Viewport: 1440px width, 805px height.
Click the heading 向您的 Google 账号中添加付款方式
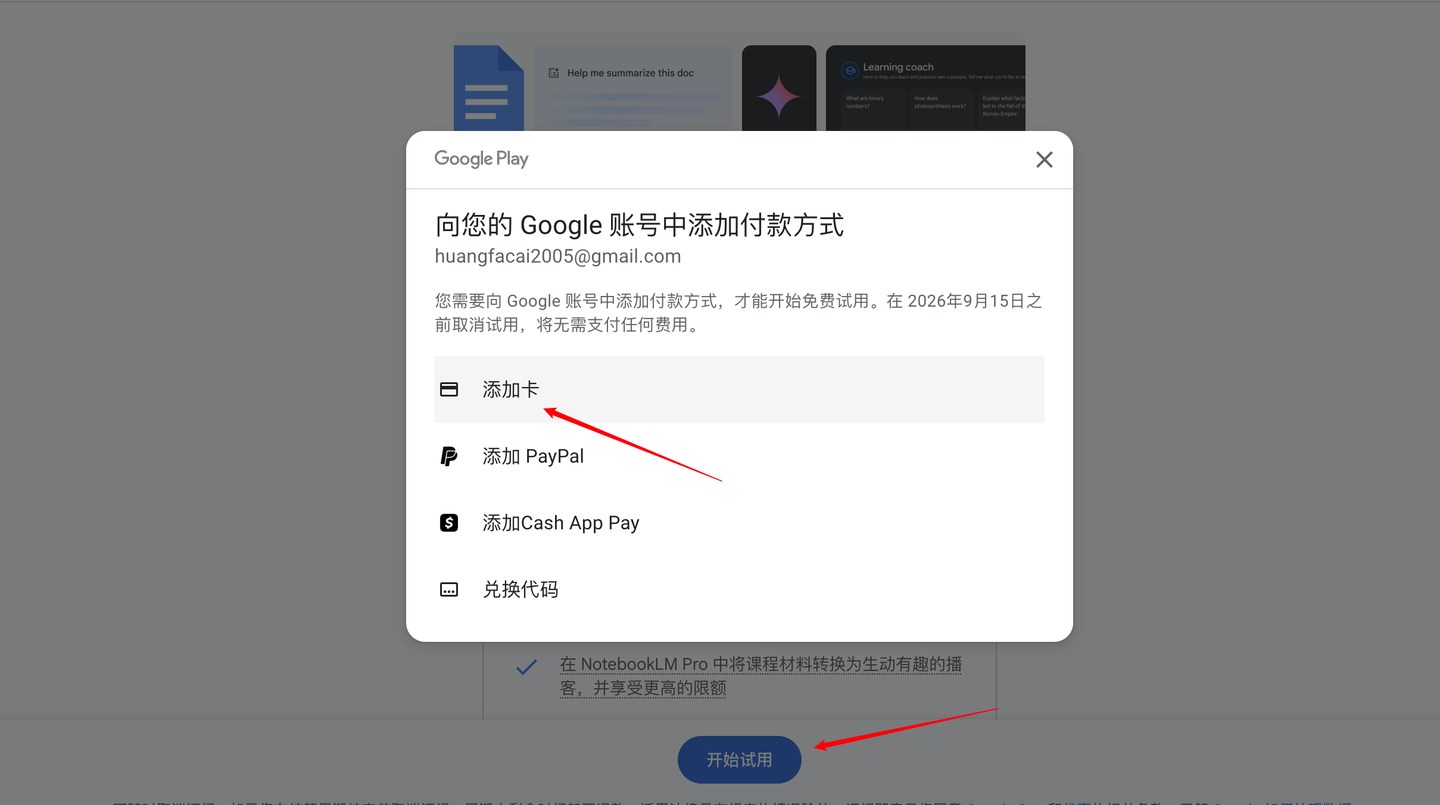click(x=639, y=225)
